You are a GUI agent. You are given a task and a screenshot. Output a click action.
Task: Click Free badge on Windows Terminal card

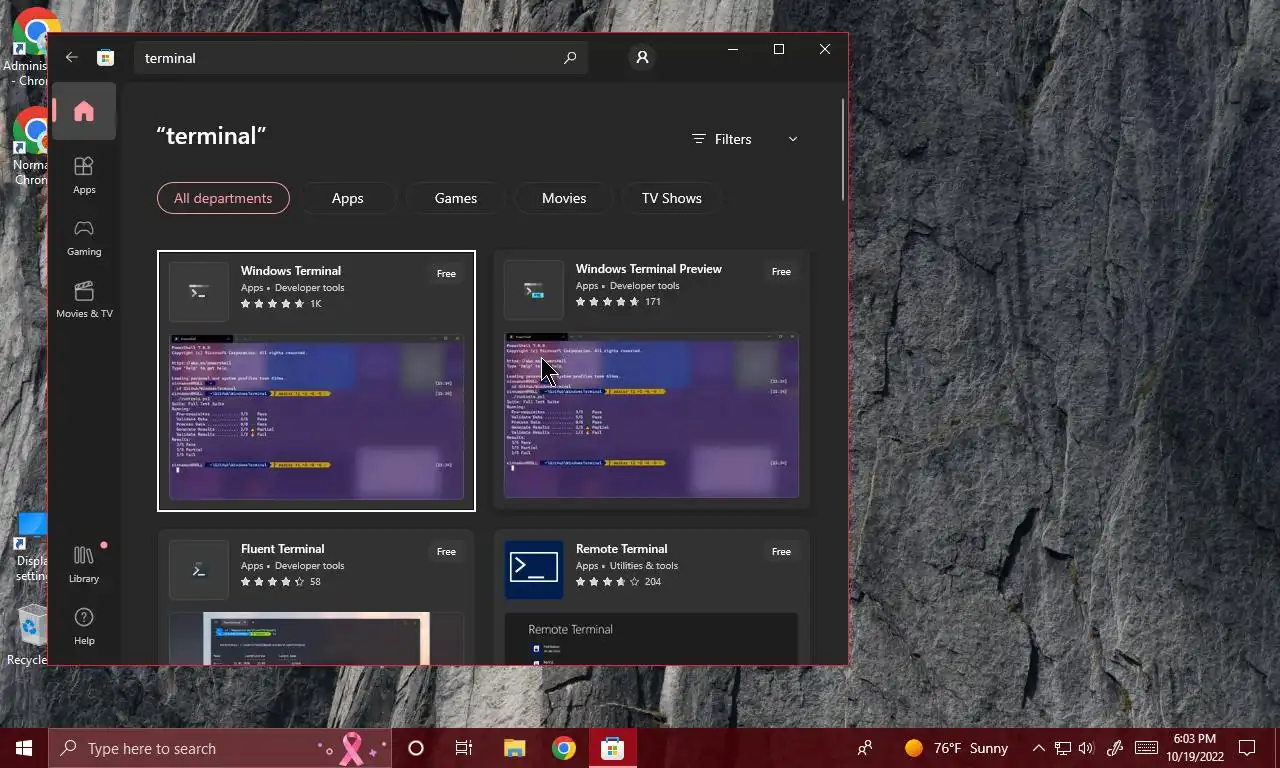(x=446, y=273)
